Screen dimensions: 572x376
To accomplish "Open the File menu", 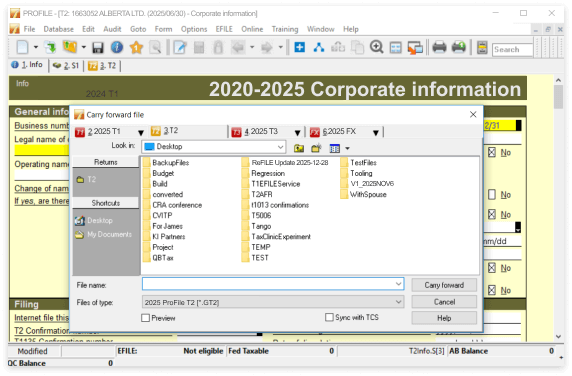I will (x=29, y=29).
